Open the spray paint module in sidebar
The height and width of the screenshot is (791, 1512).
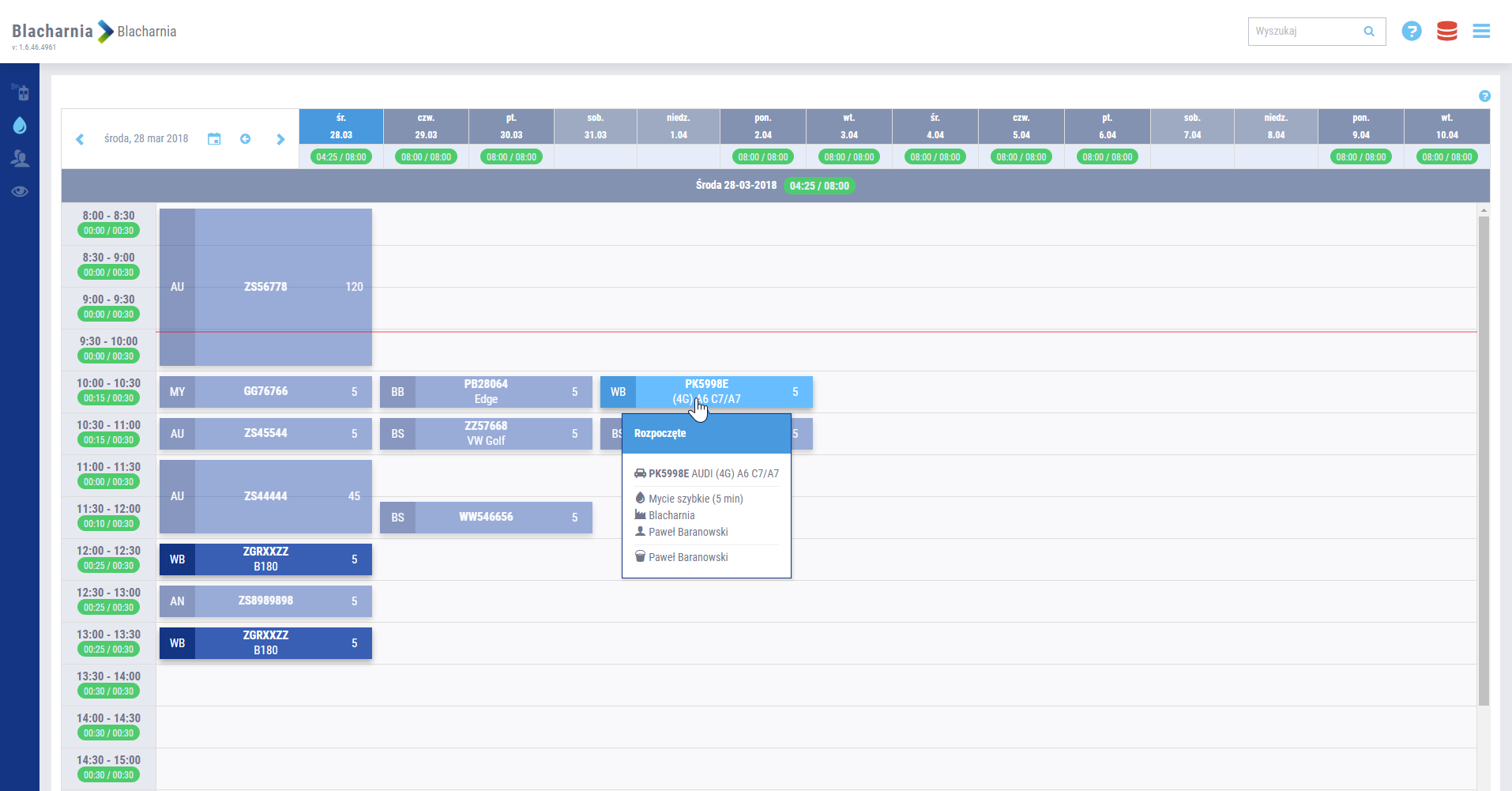pyautogui.click(x=20, y=92)
